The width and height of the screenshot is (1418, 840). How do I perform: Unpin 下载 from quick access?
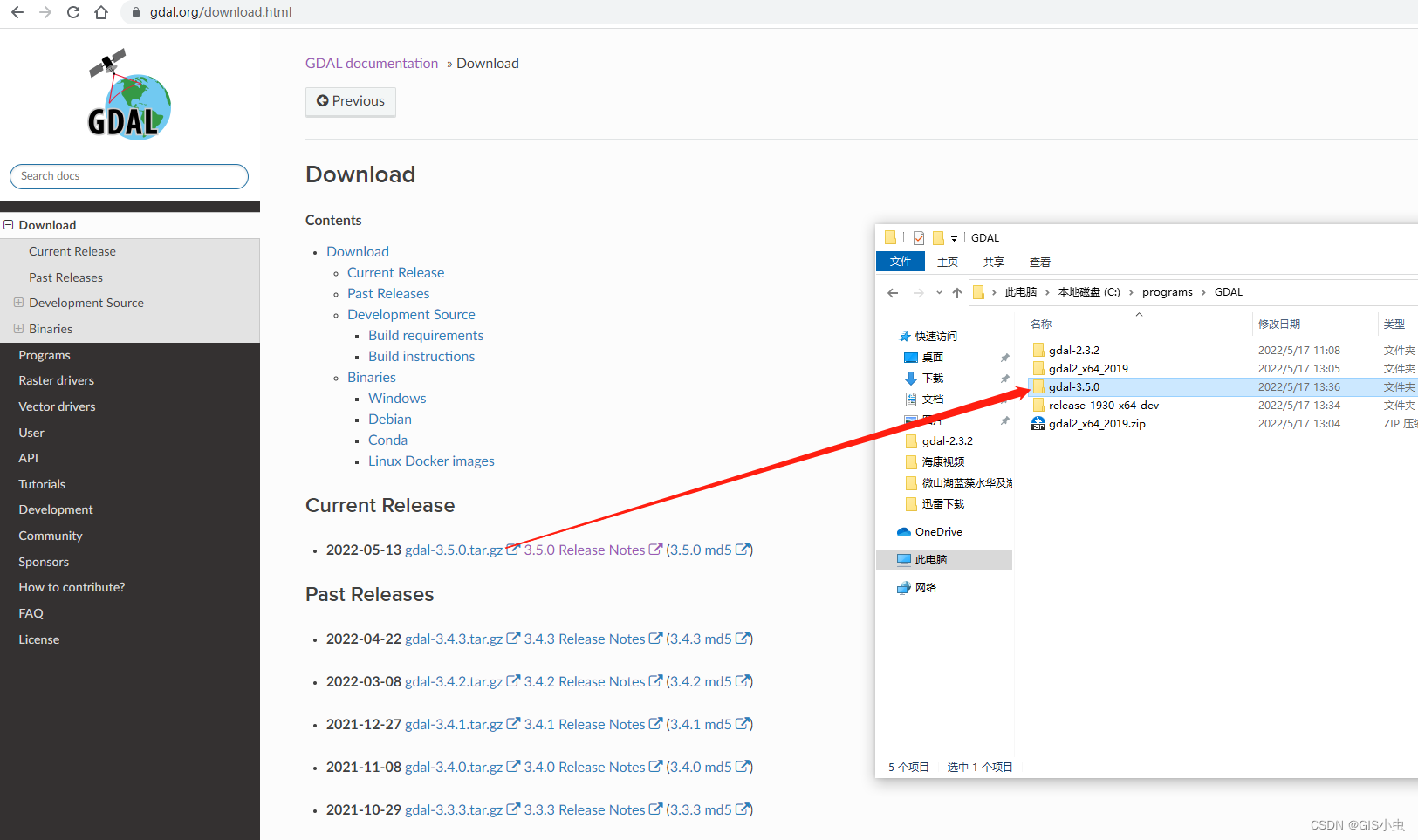click(1004, 378)
